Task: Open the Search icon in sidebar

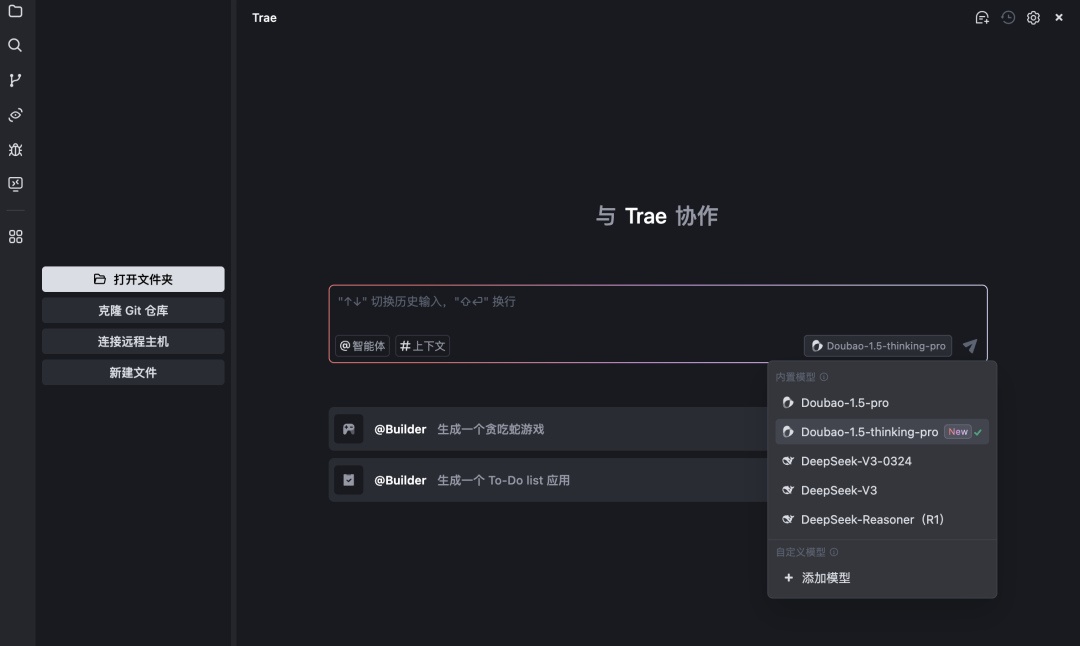Action: coord(15,45)
